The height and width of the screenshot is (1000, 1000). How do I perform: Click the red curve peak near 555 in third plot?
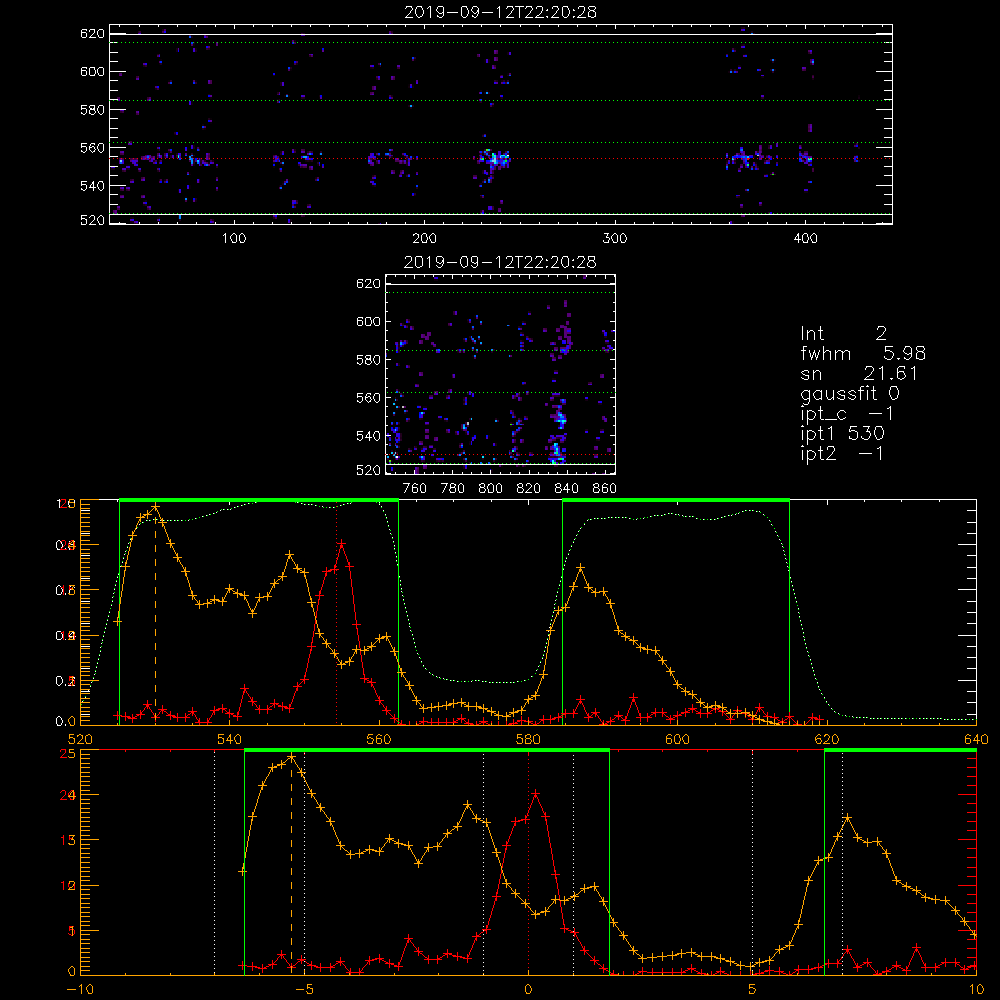342,544
